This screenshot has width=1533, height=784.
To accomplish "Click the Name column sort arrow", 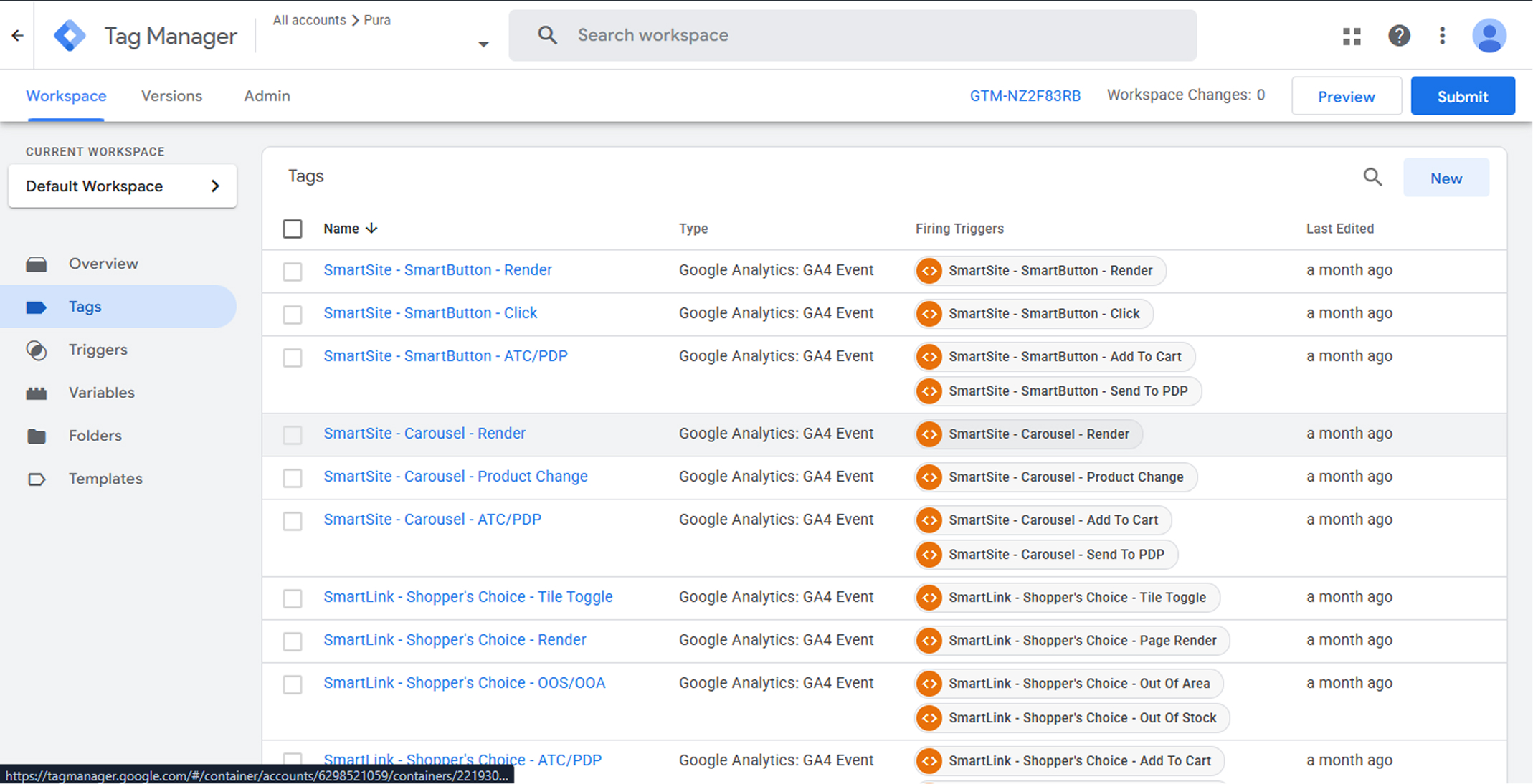I will (x=371, y=229).
